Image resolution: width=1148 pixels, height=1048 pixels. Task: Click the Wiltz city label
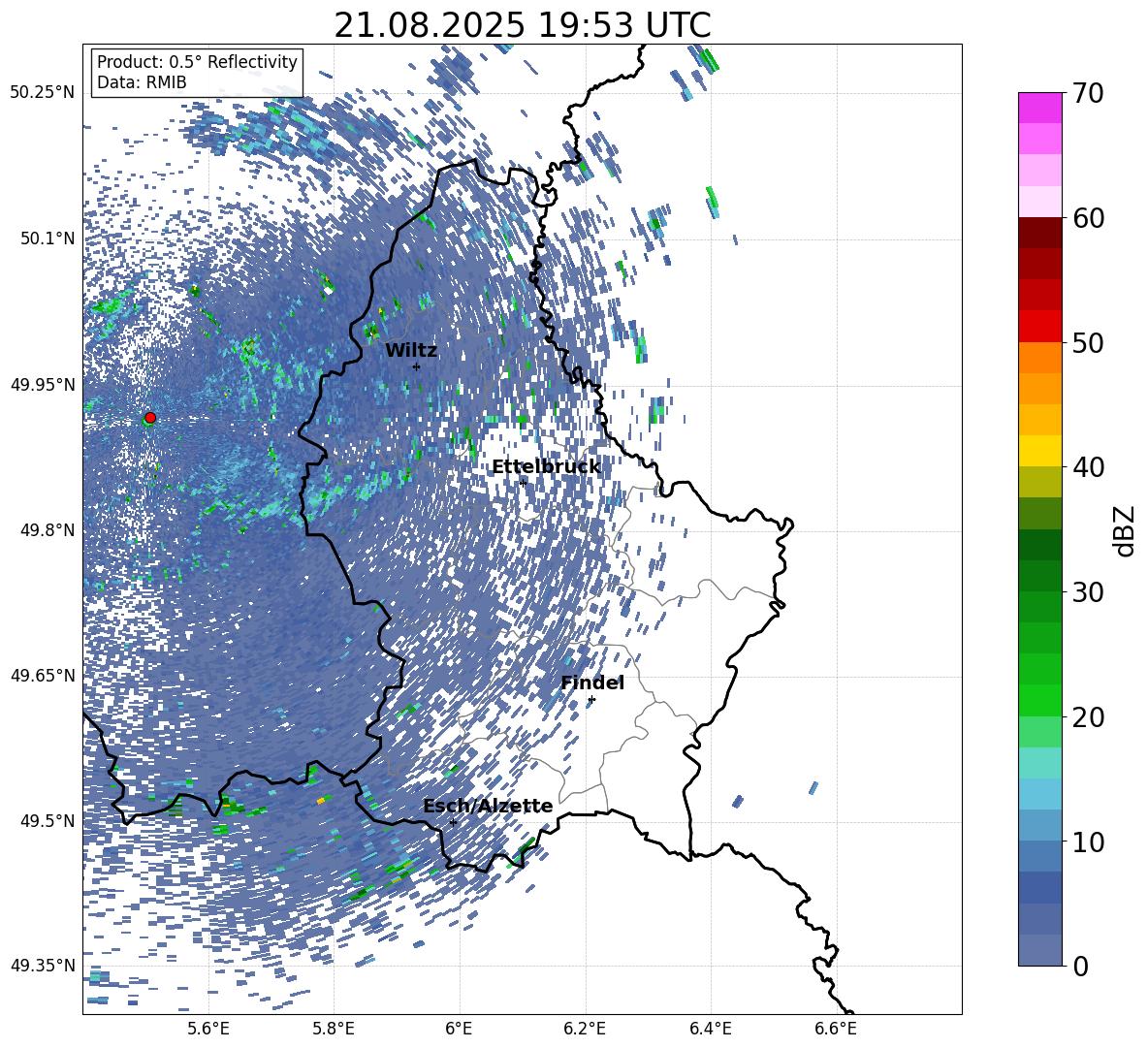[411, 351]
